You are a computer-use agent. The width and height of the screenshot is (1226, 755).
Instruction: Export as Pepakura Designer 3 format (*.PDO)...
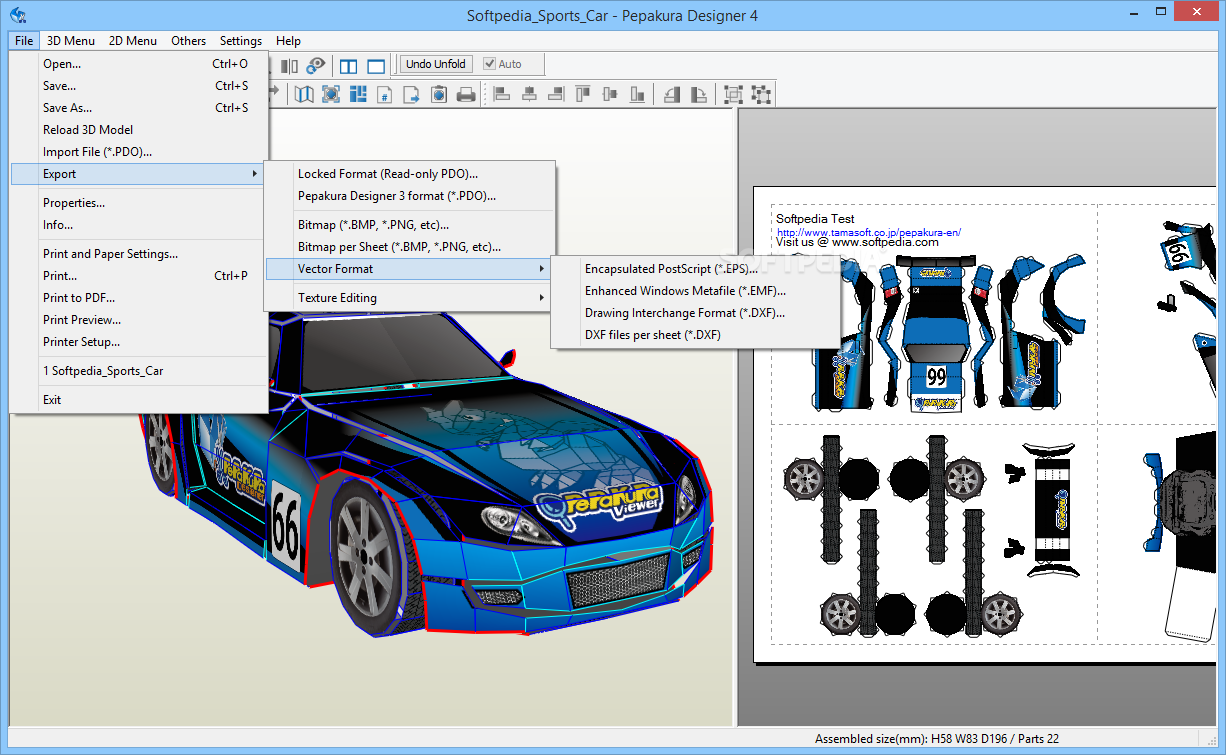pyautogui.click(x=409, y=196)
